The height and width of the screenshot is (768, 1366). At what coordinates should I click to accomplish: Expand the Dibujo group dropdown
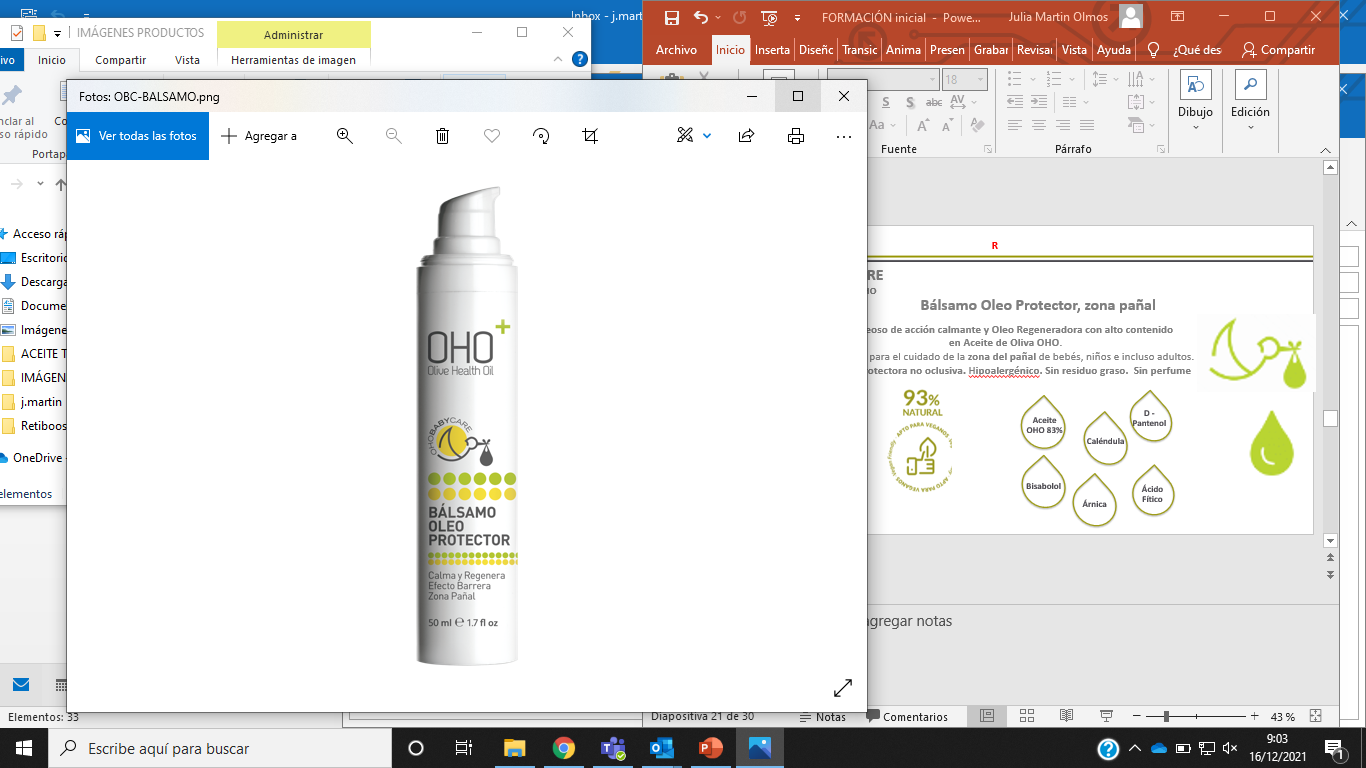[1196, 126]
